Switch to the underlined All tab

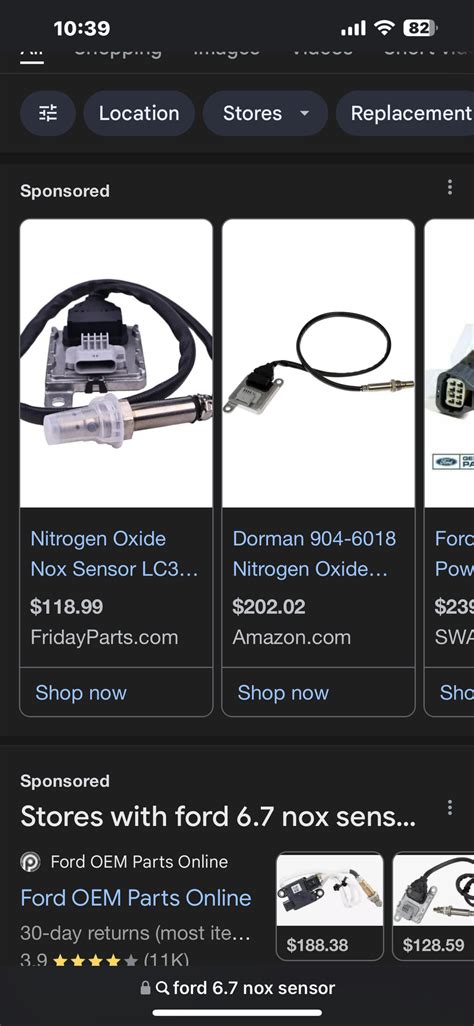click(32, 53)
